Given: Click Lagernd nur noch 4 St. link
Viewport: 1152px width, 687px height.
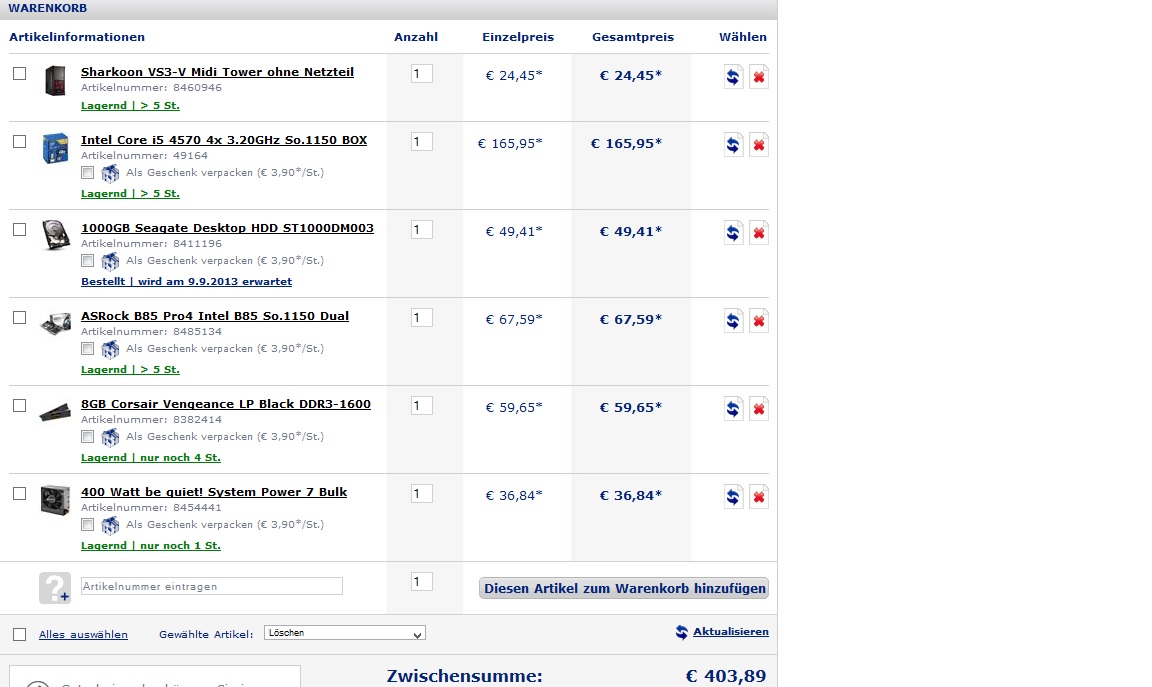Looking at the screenshot, I should (151, 458).
